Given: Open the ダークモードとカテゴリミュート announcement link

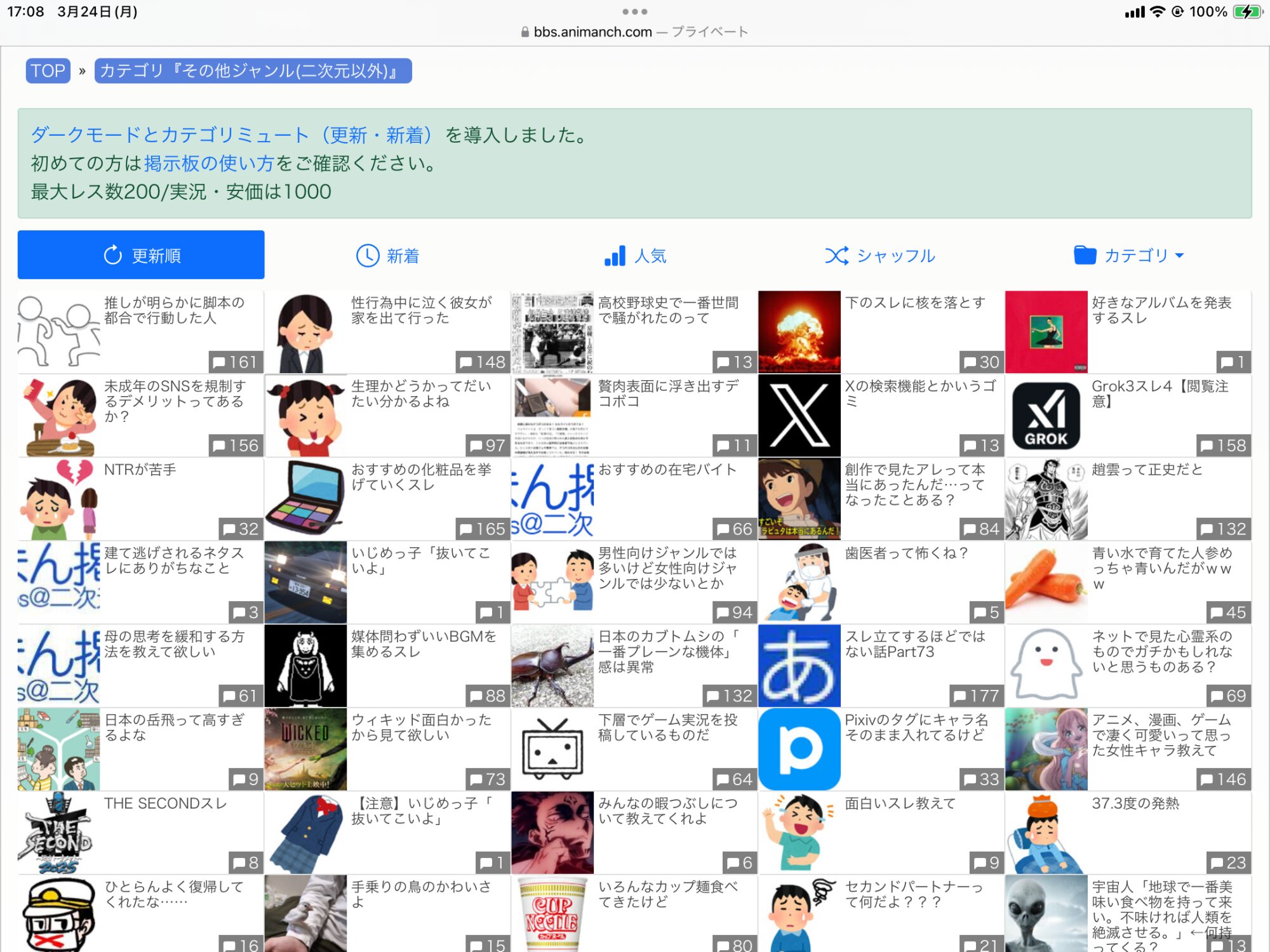Looking at the screenshot, I should click(232, 135).
